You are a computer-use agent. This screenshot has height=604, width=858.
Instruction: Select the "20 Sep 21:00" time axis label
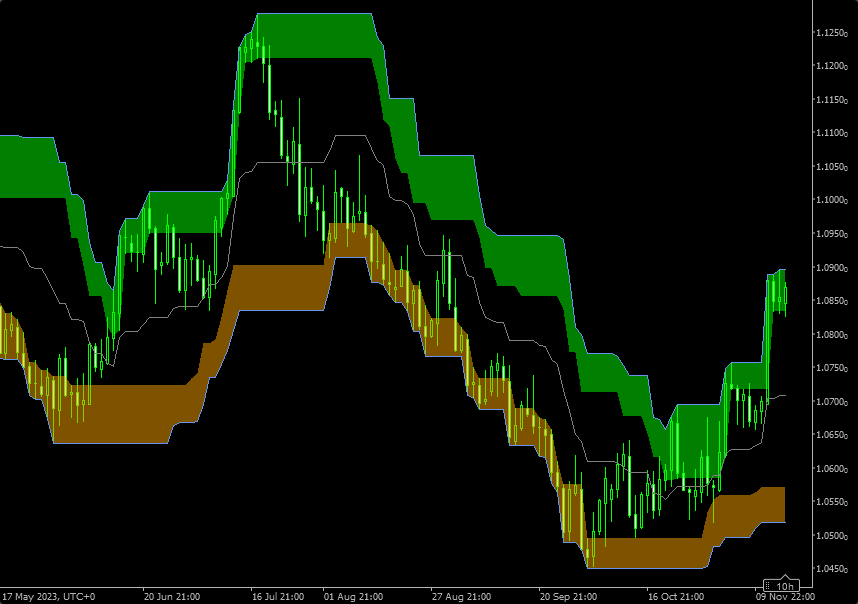tap(569, 596)
